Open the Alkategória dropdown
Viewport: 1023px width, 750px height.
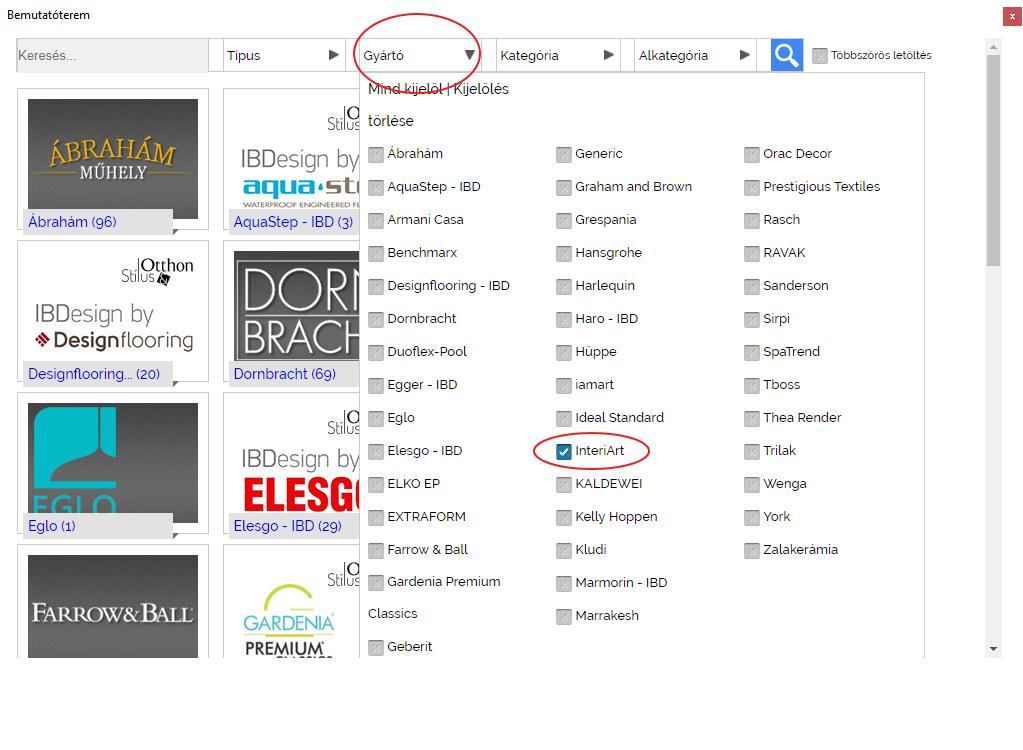point(695,55)
